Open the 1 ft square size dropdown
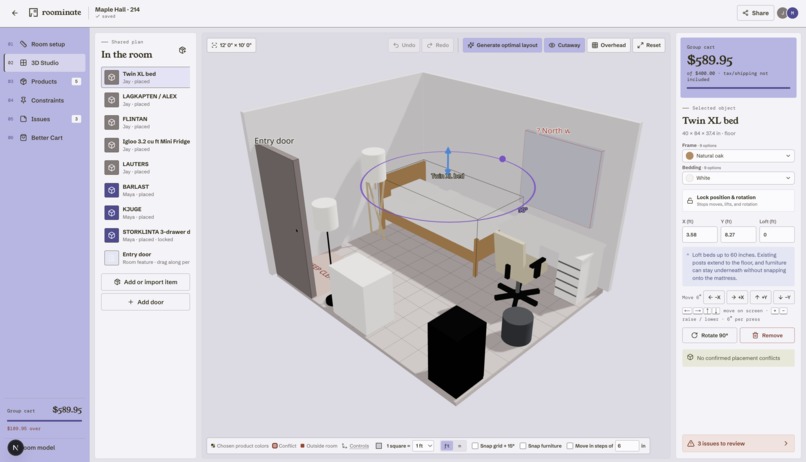This screenshot has height=462, width=806. click(423, 446)
